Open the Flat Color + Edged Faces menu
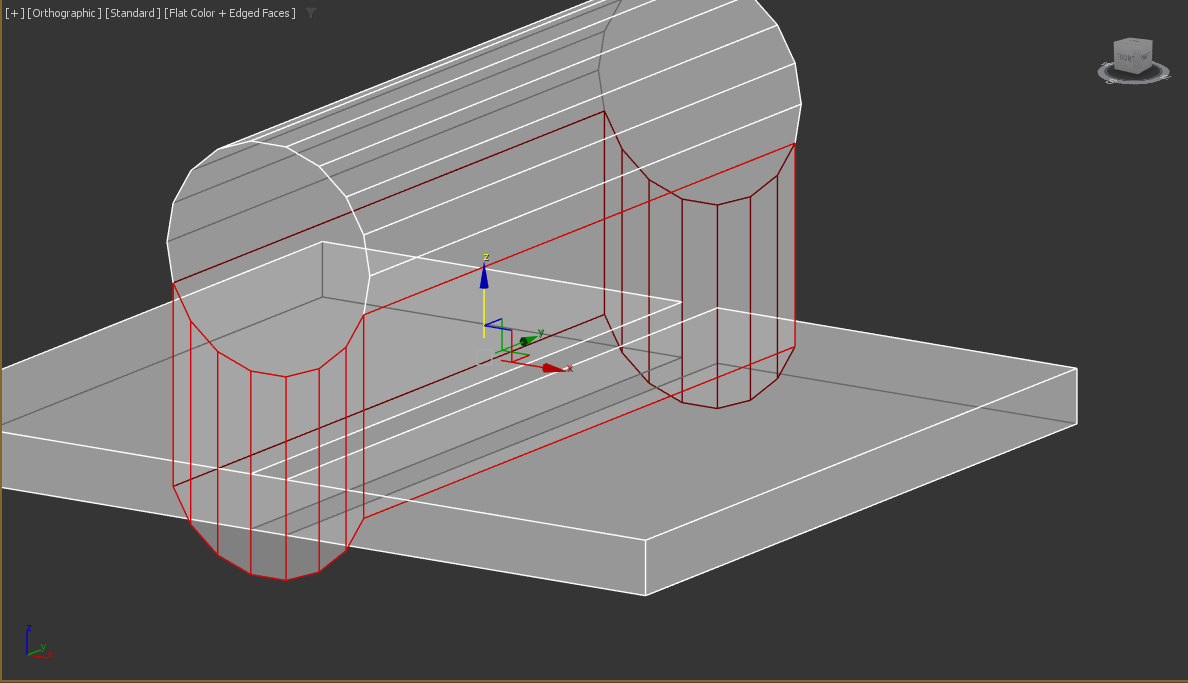 [230, 13]
